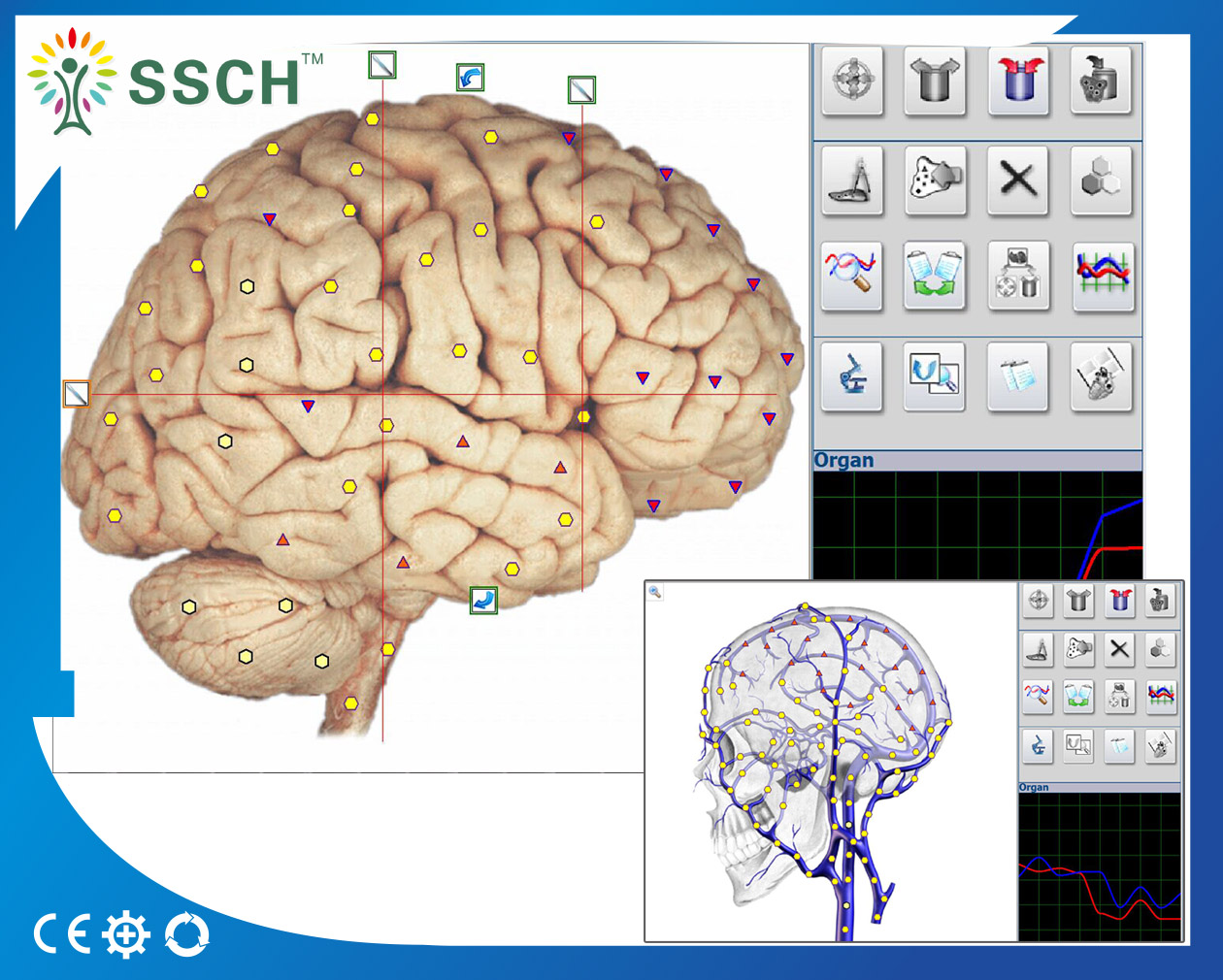
Task: Click the 'Organ' label in the main panel
Action: 843,461
